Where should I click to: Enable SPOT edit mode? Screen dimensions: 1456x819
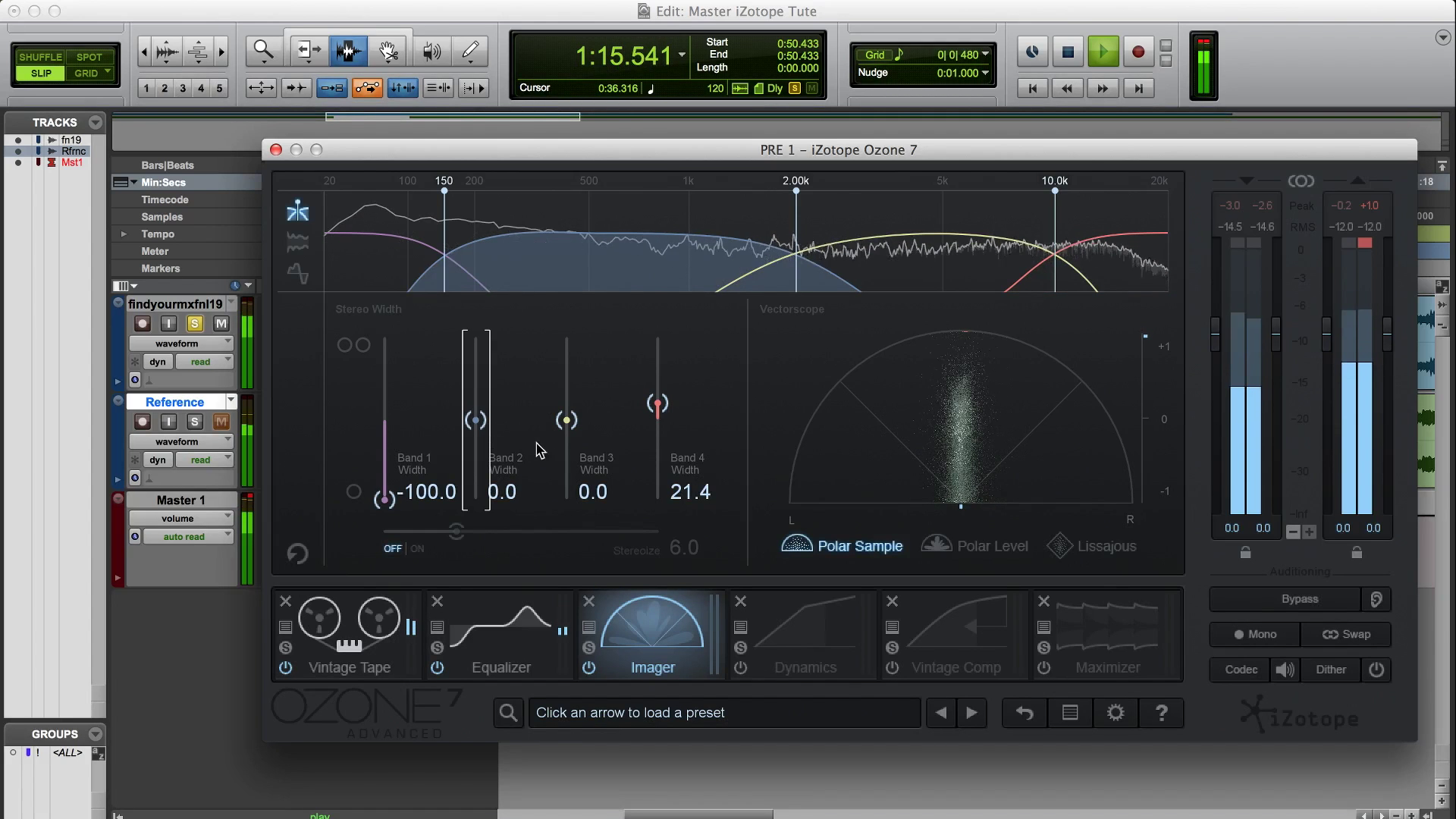tap(89, 57)
